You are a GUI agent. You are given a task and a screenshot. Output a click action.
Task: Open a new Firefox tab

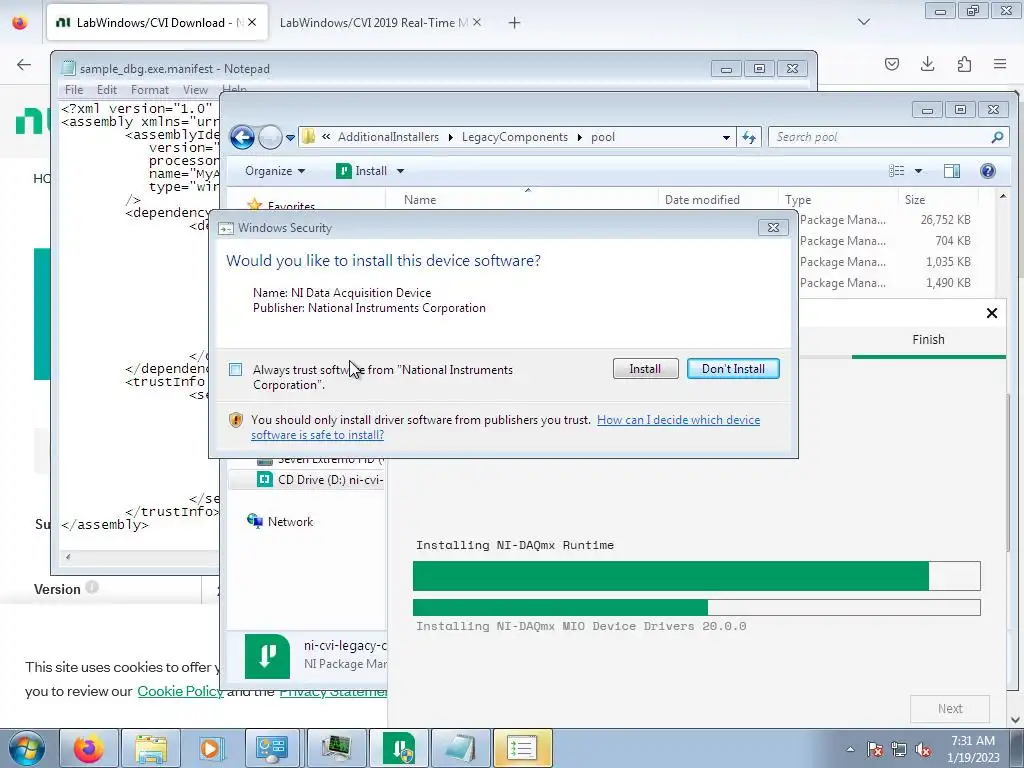tap(515, 23)
